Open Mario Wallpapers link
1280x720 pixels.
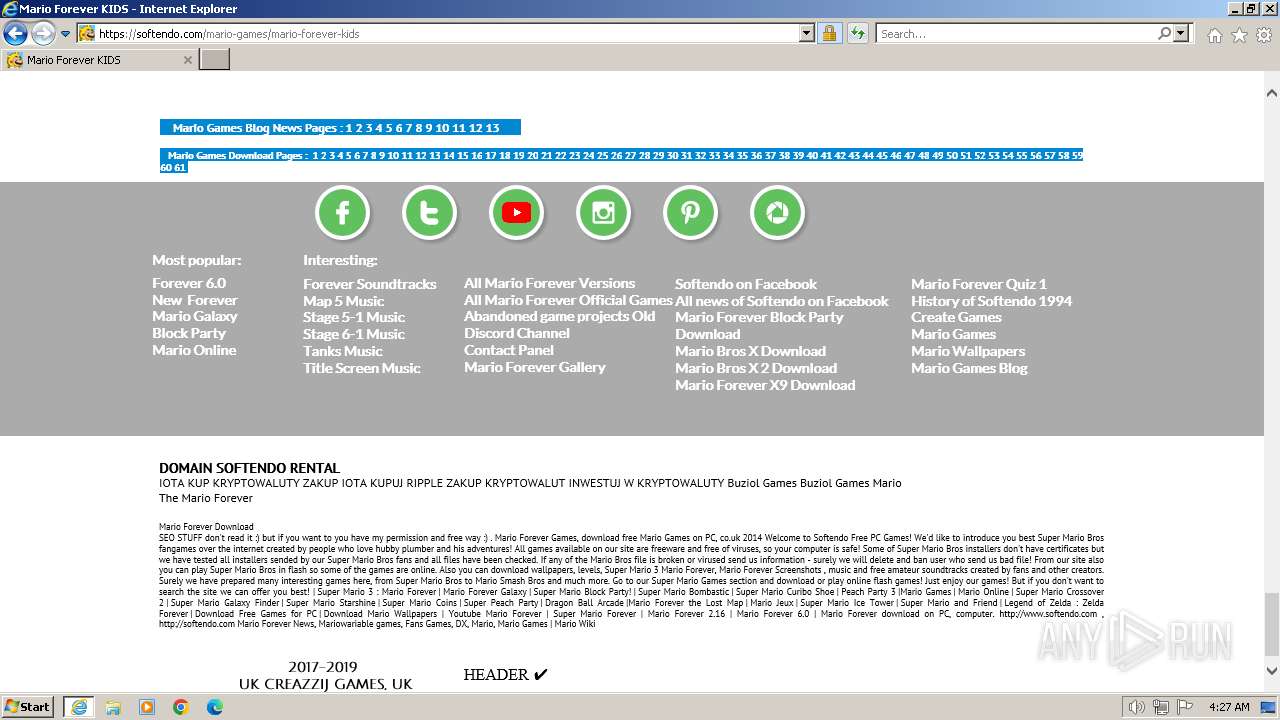pyautogui.click(x=968, y=351)
